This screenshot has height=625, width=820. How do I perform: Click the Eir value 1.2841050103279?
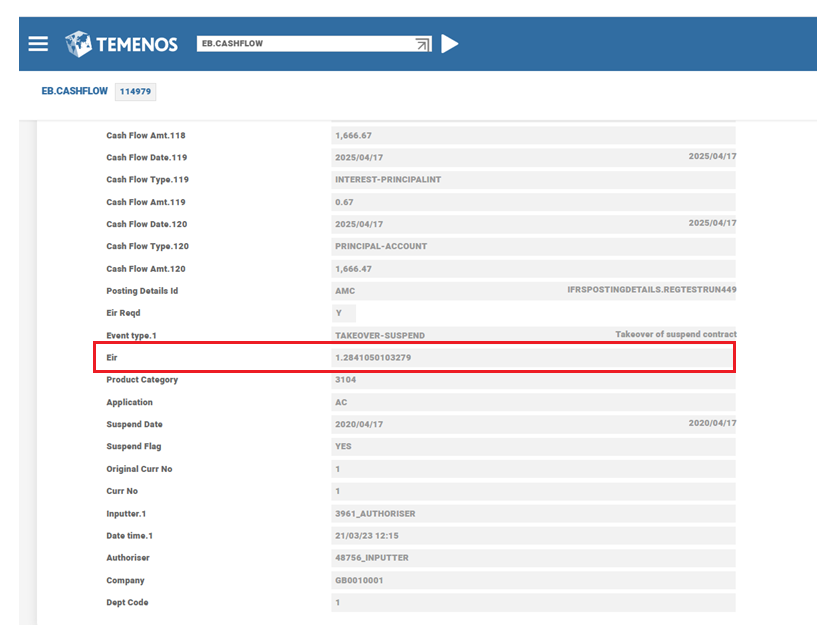[x=375, y=358]
